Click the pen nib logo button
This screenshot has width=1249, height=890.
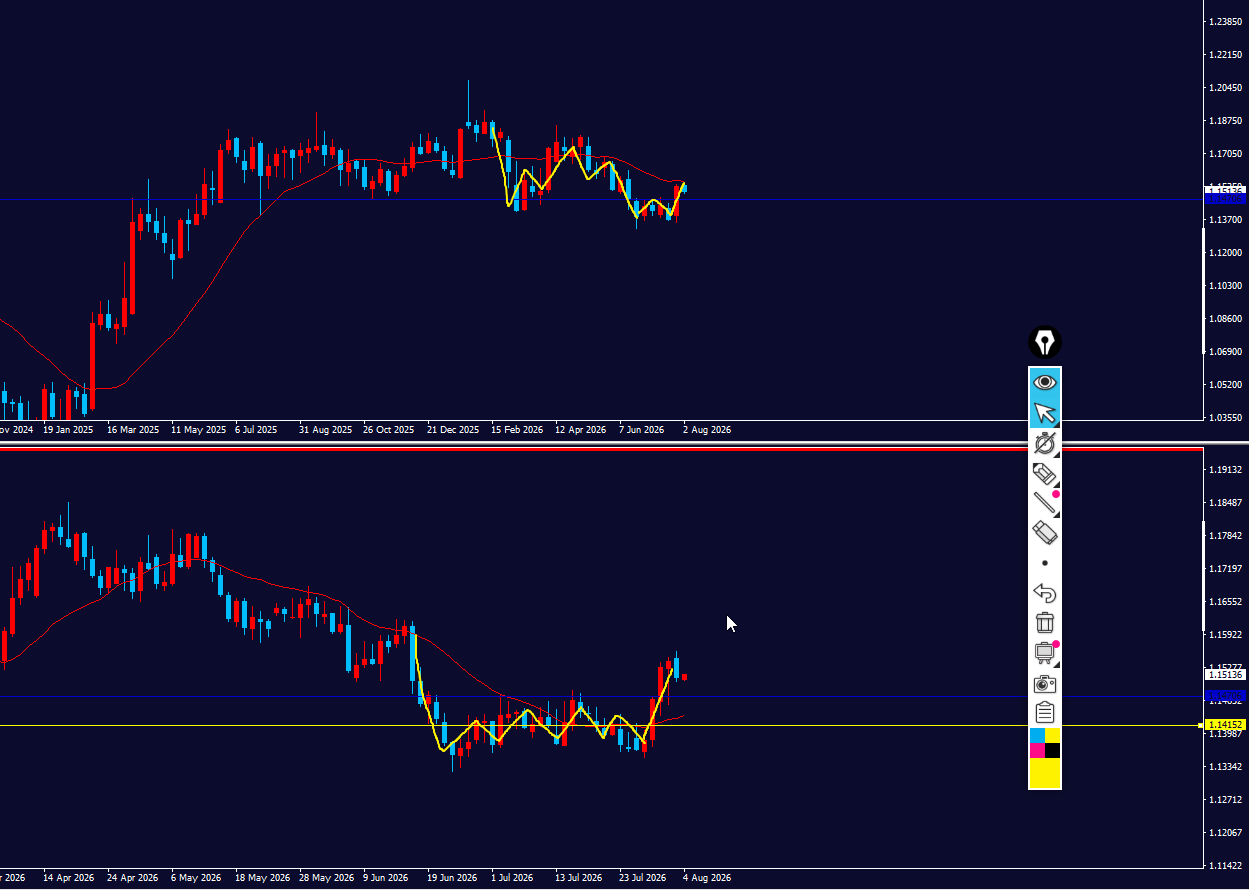click(x=1045, y=343)
